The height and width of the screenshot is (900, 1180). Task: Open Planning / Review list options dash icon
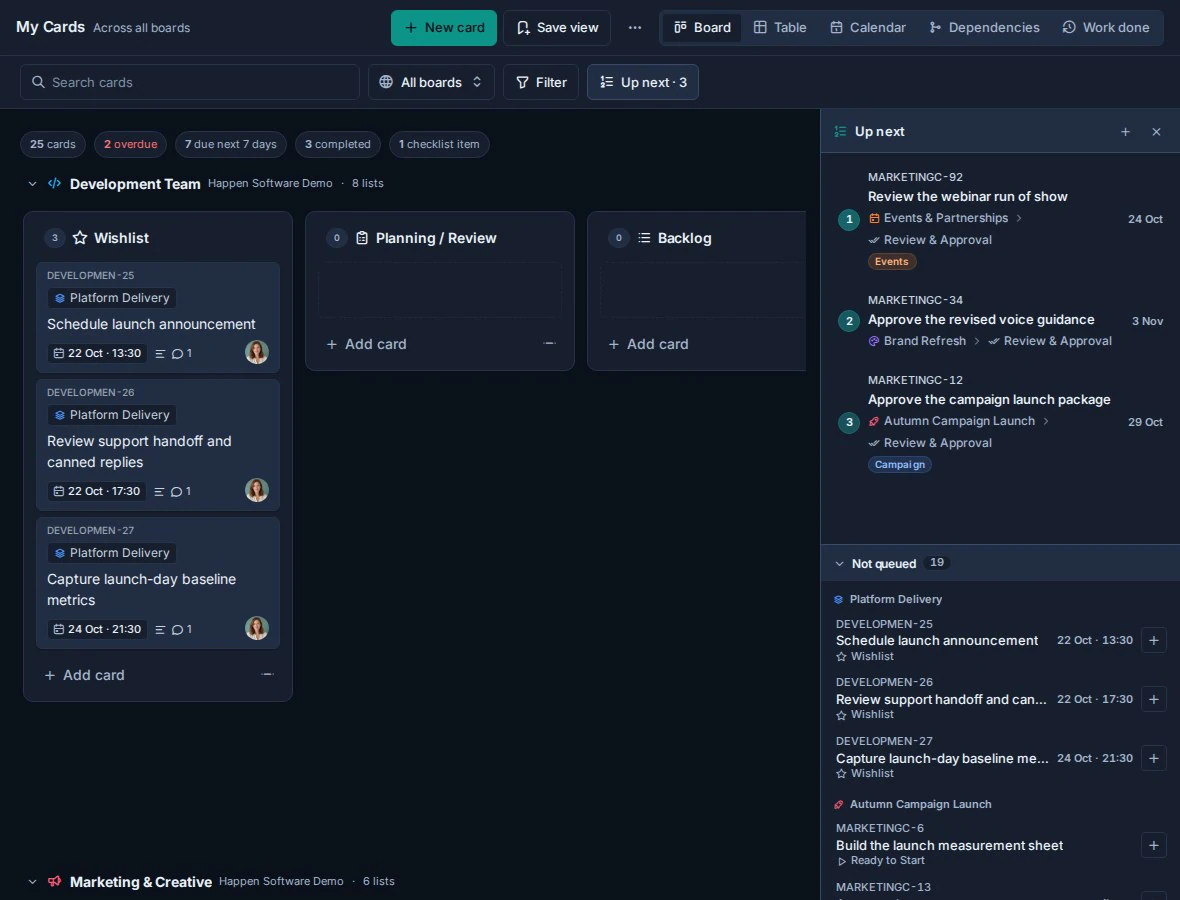point(549,343)
